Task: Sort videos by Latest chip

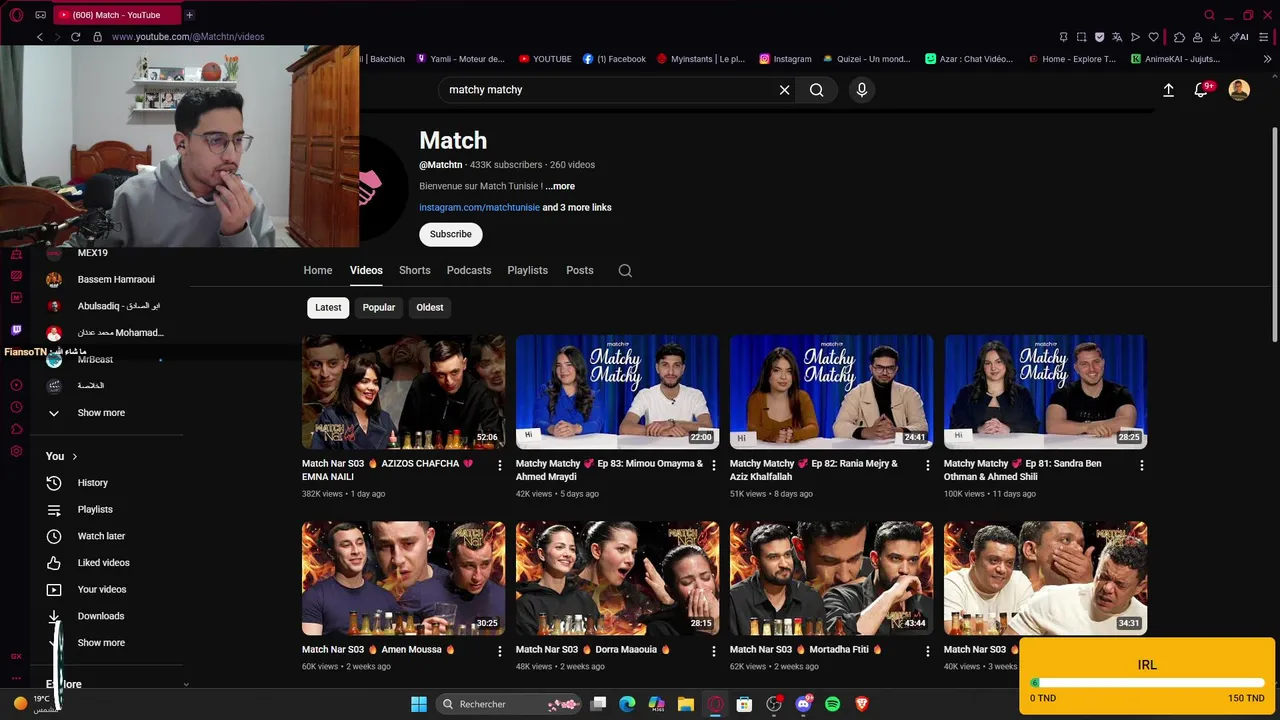Action: tap(328, 307)
